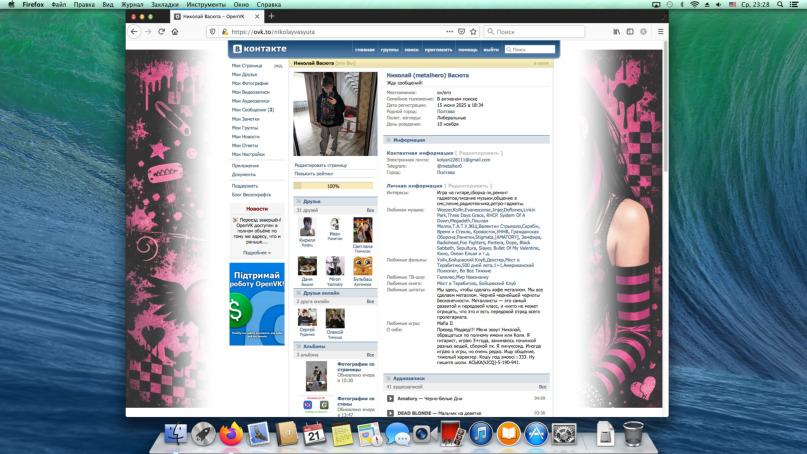Play the Amatory track in audio list
Screen dimensions: 807x454
[390, 398]
